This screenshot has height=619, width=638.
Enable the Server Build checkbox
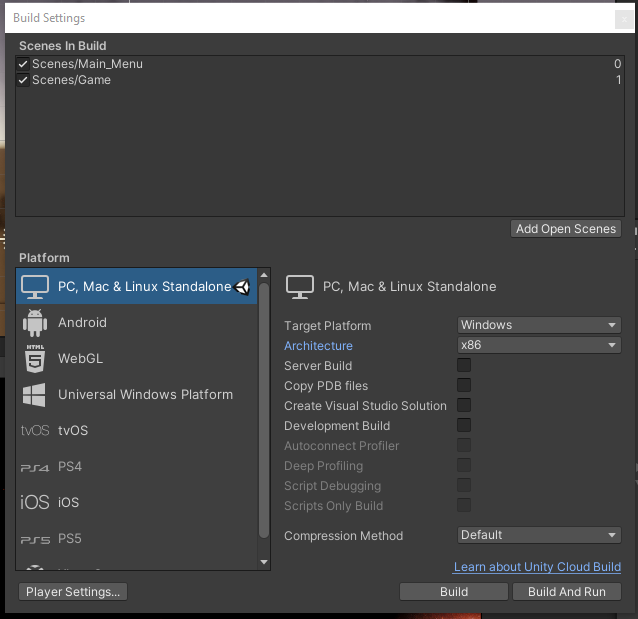click(x=464, y=365)
